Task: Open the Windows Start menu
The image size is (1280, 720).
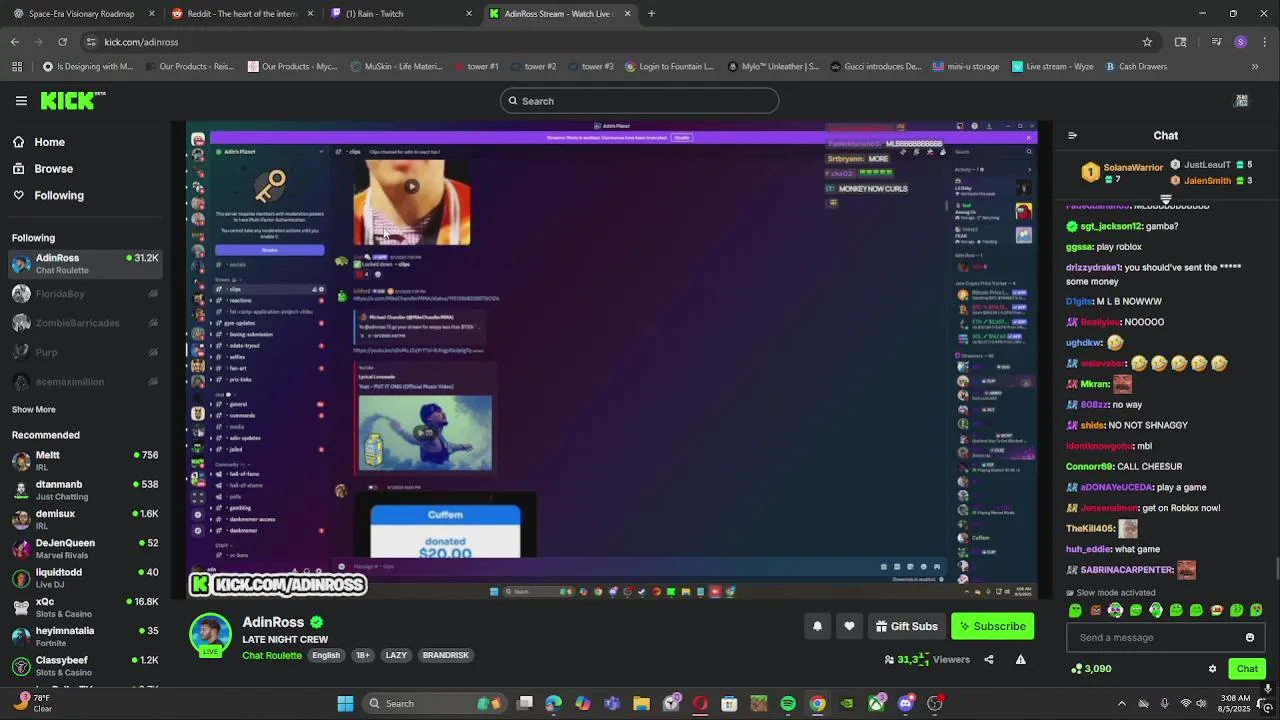Action: pos(345,704)
